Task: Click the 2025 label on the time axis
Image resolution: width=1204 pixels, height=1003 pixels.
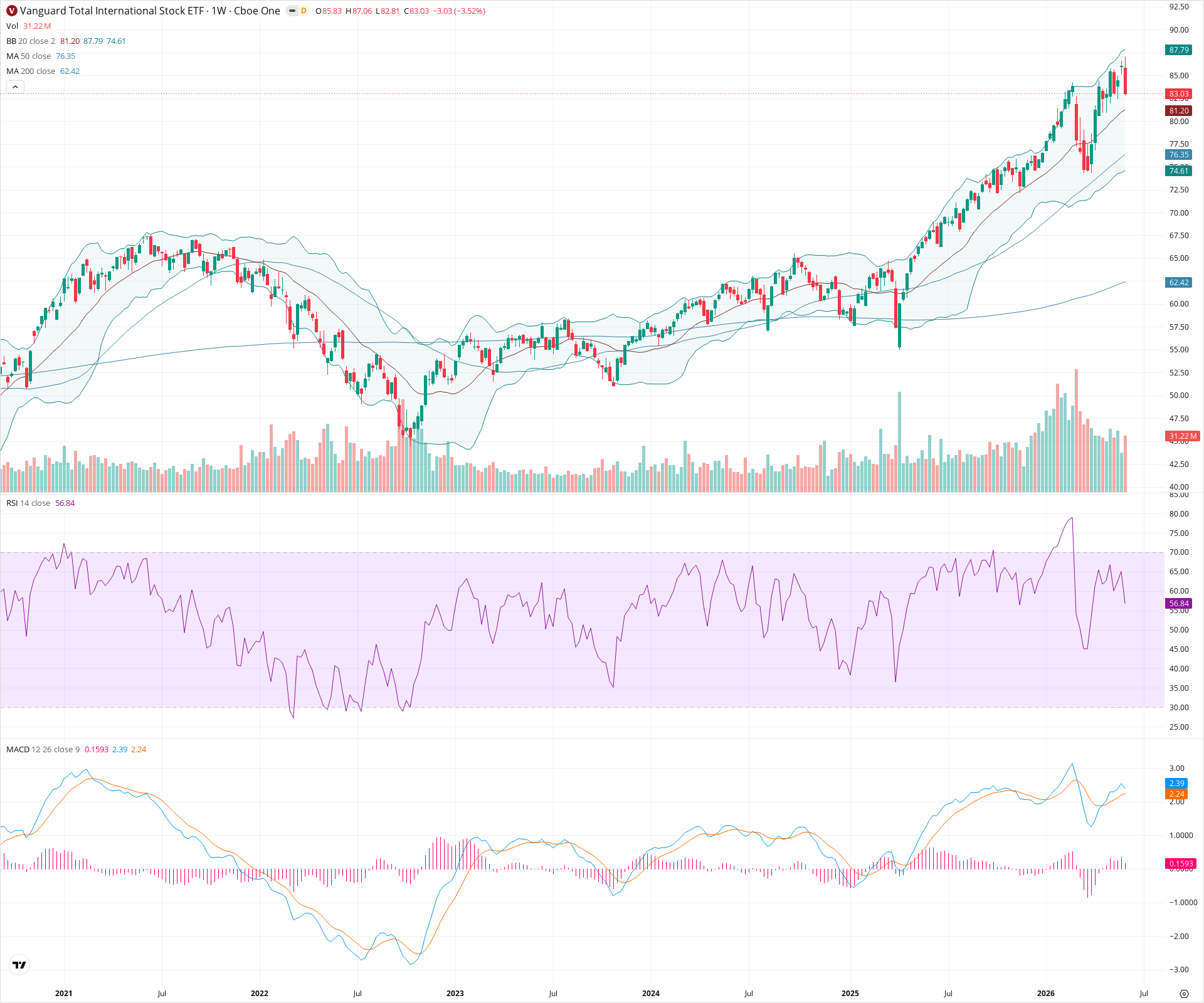Action: click(x=850, y=994)
